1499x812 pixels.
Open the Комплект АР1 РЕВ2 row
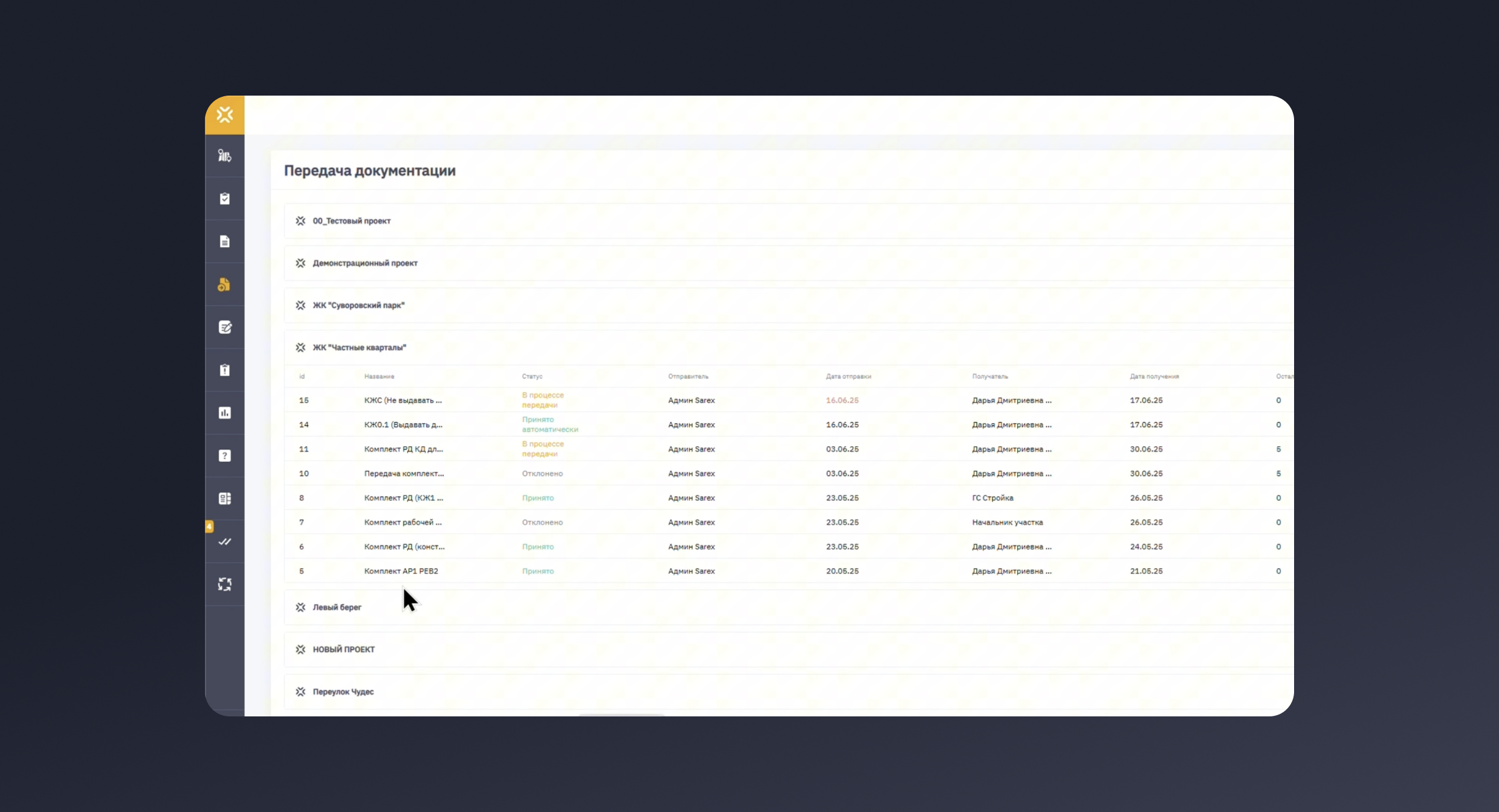[401, 571]
